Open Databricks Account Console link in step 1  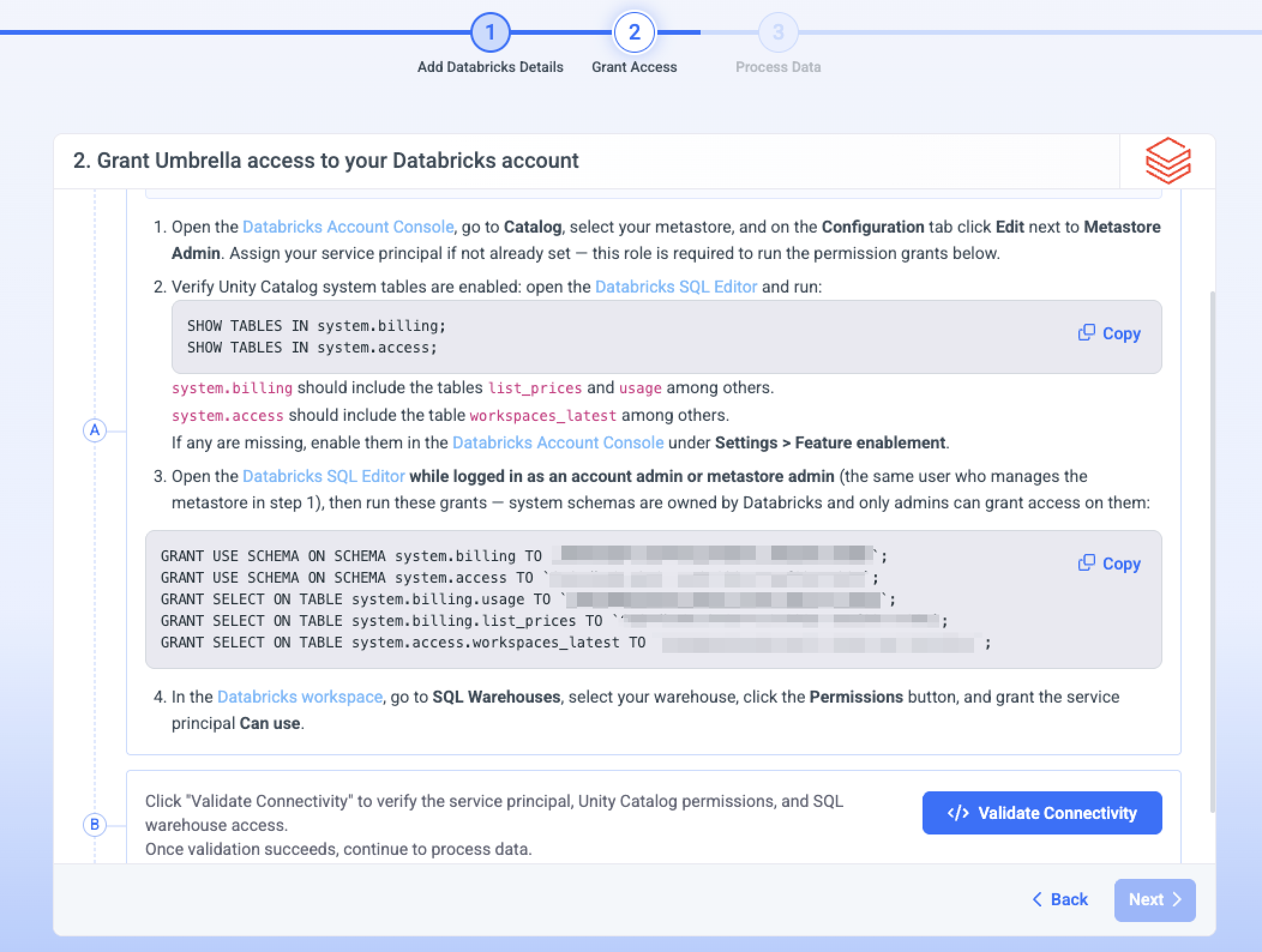[348, 227]
